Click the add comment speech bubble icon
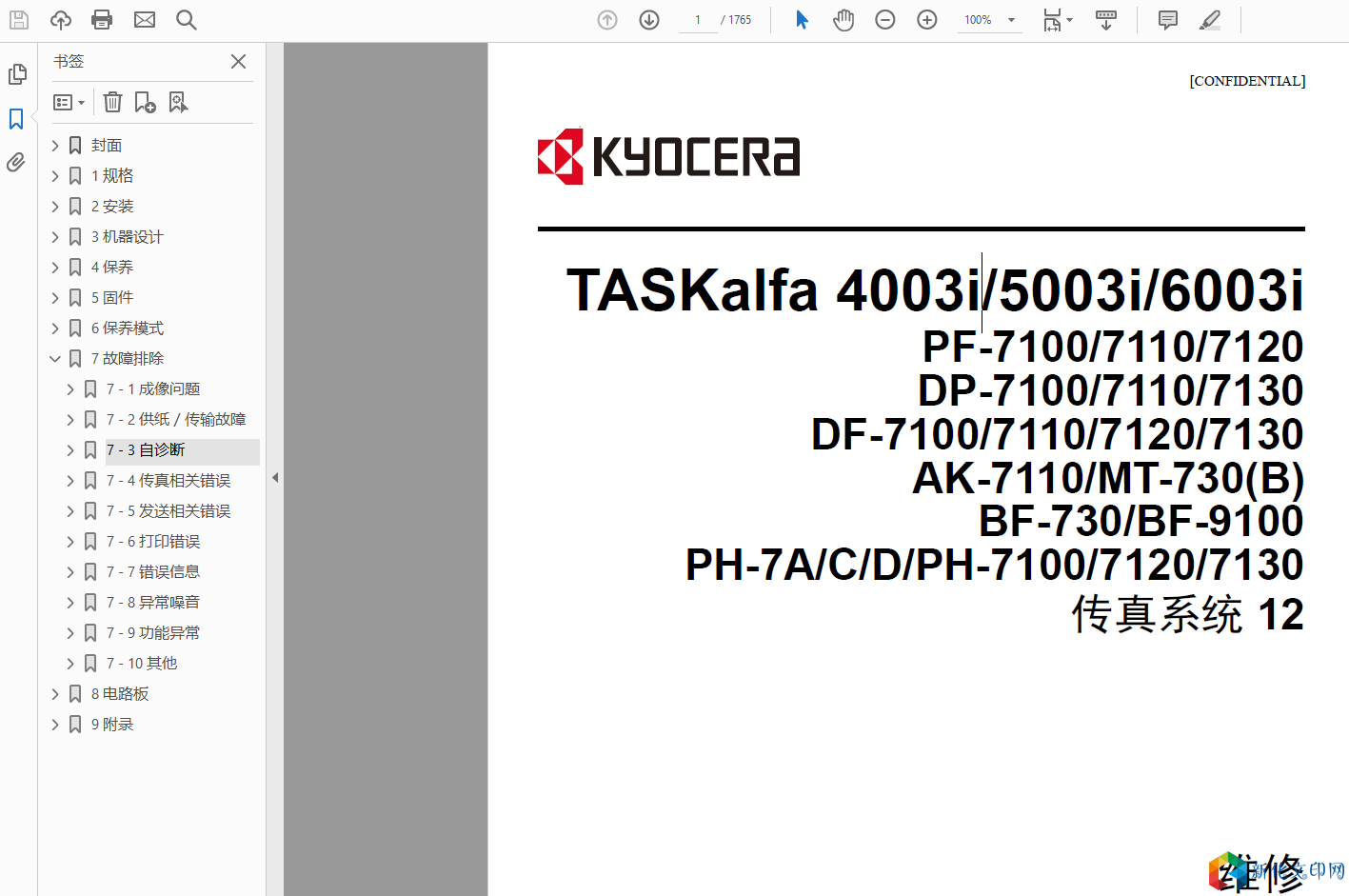This screenshot has width=1349, height=896. 1168,20
